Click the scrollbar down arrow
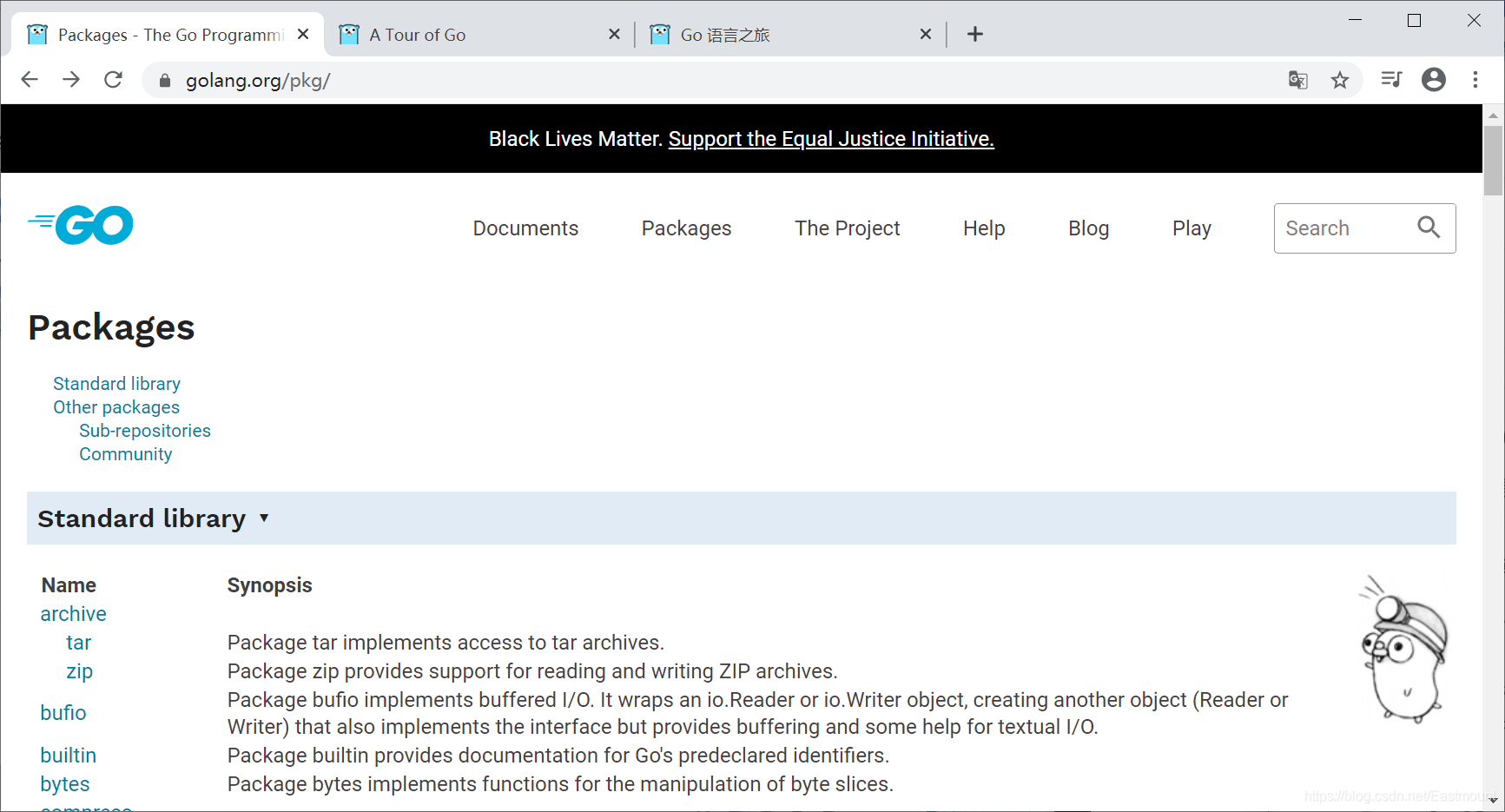The height and width of the screenshot is (812, 1505). click(x=1493, y=801)
